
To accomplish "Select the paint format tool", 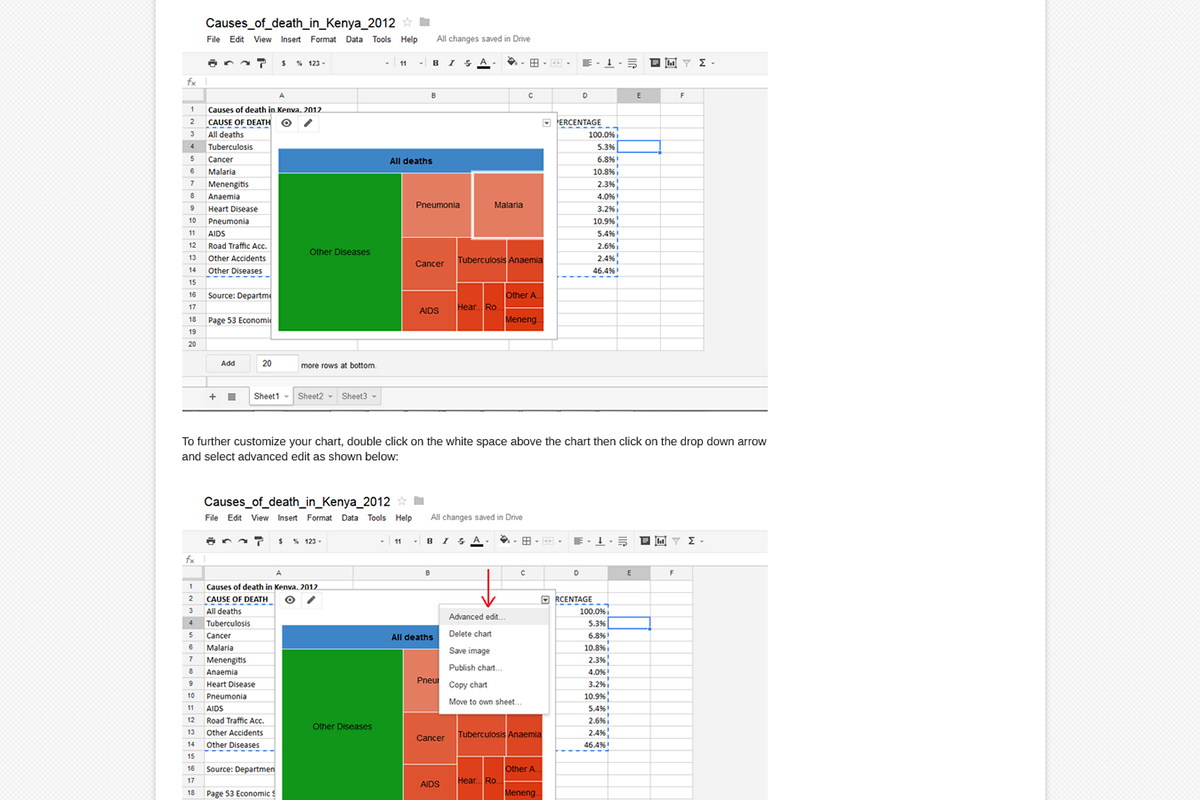I will click(x=261, y=62).
